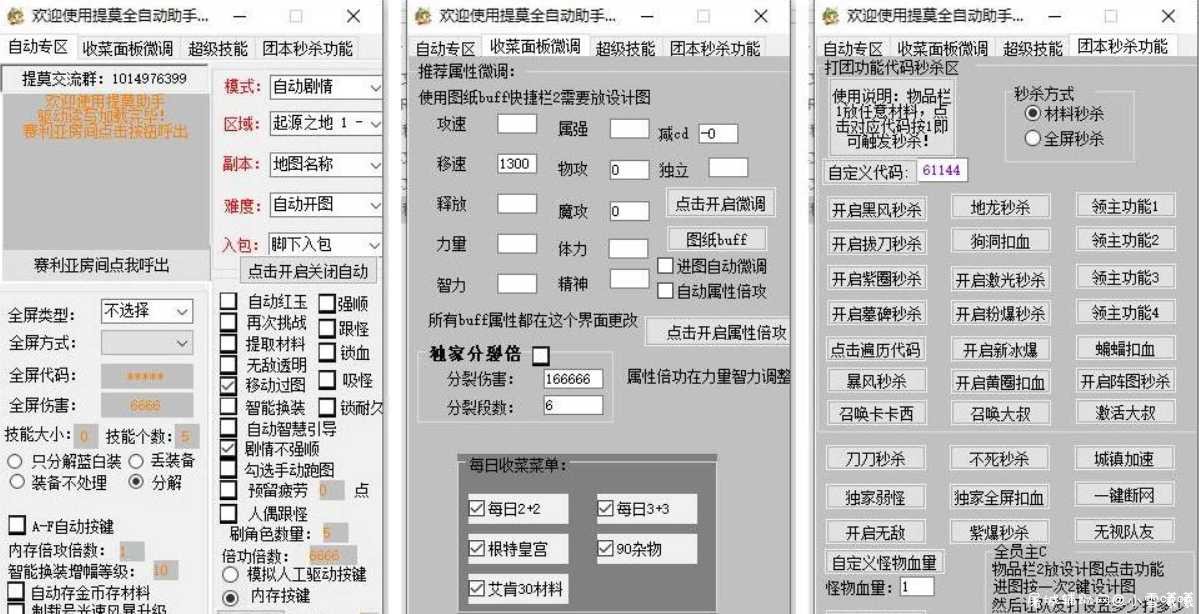
Task: Enable the 独家分裂倍 checkbox
Action: click(541, 356)
